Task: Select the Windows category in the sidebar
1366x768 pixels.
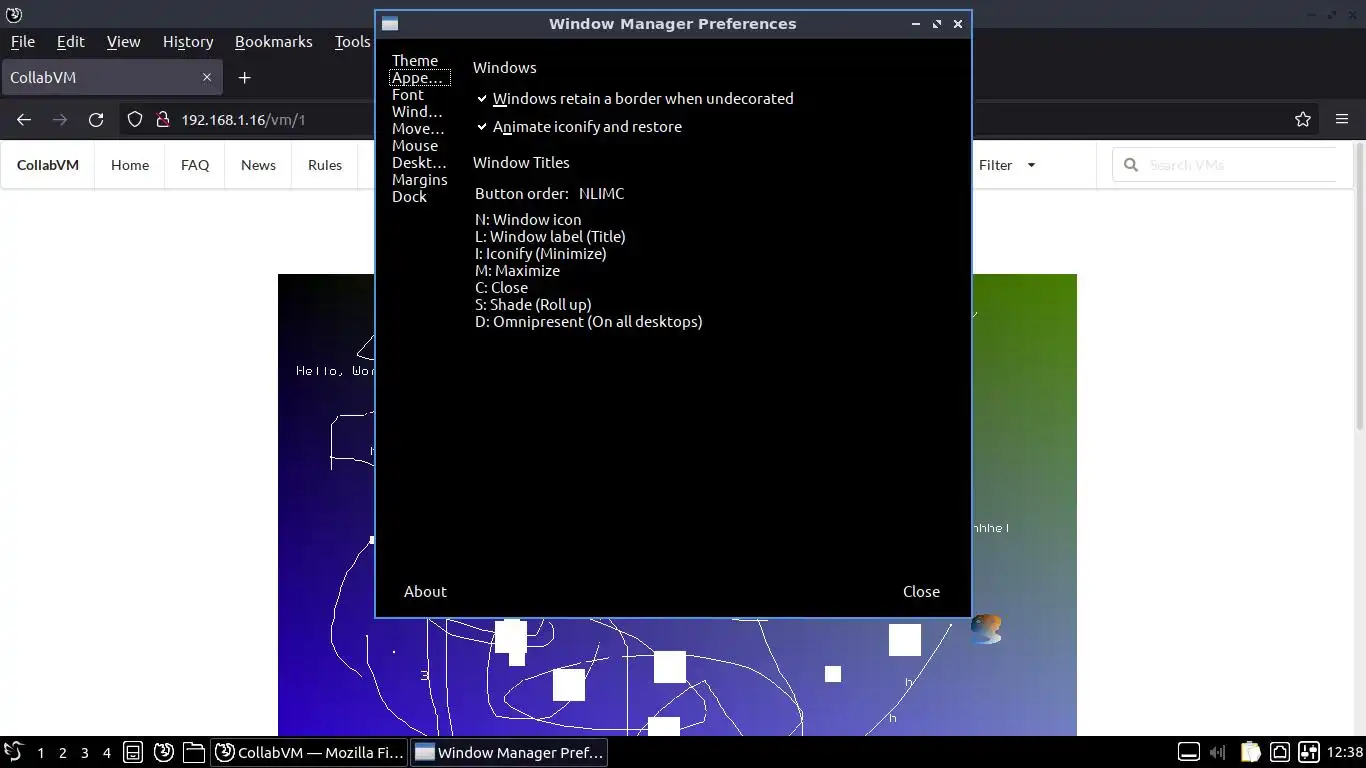Action: [x=417, y=111]
